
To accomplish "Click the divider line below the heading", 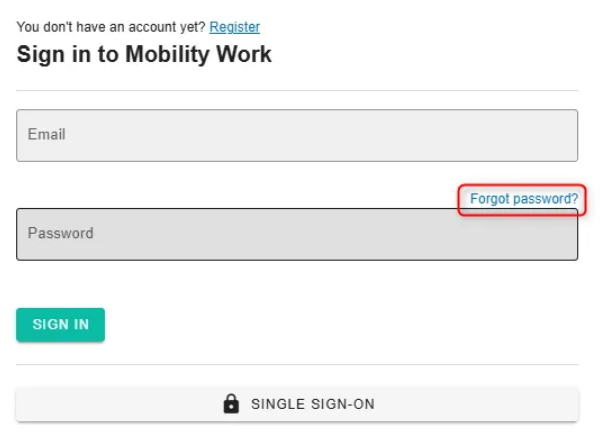I will (x=297, y=91).
